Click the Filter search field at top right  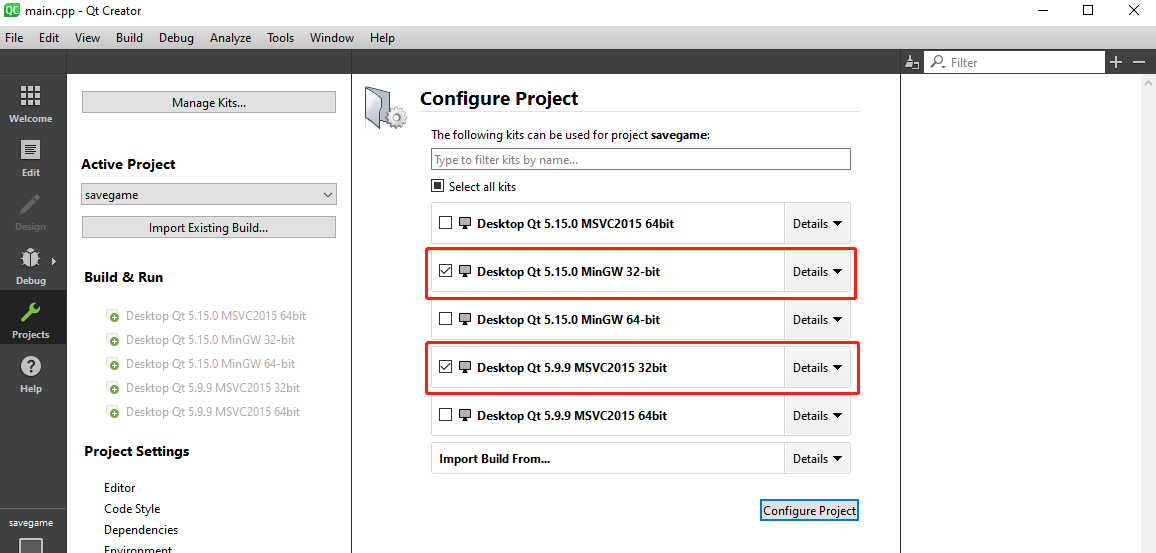[x=1014, y=63]
